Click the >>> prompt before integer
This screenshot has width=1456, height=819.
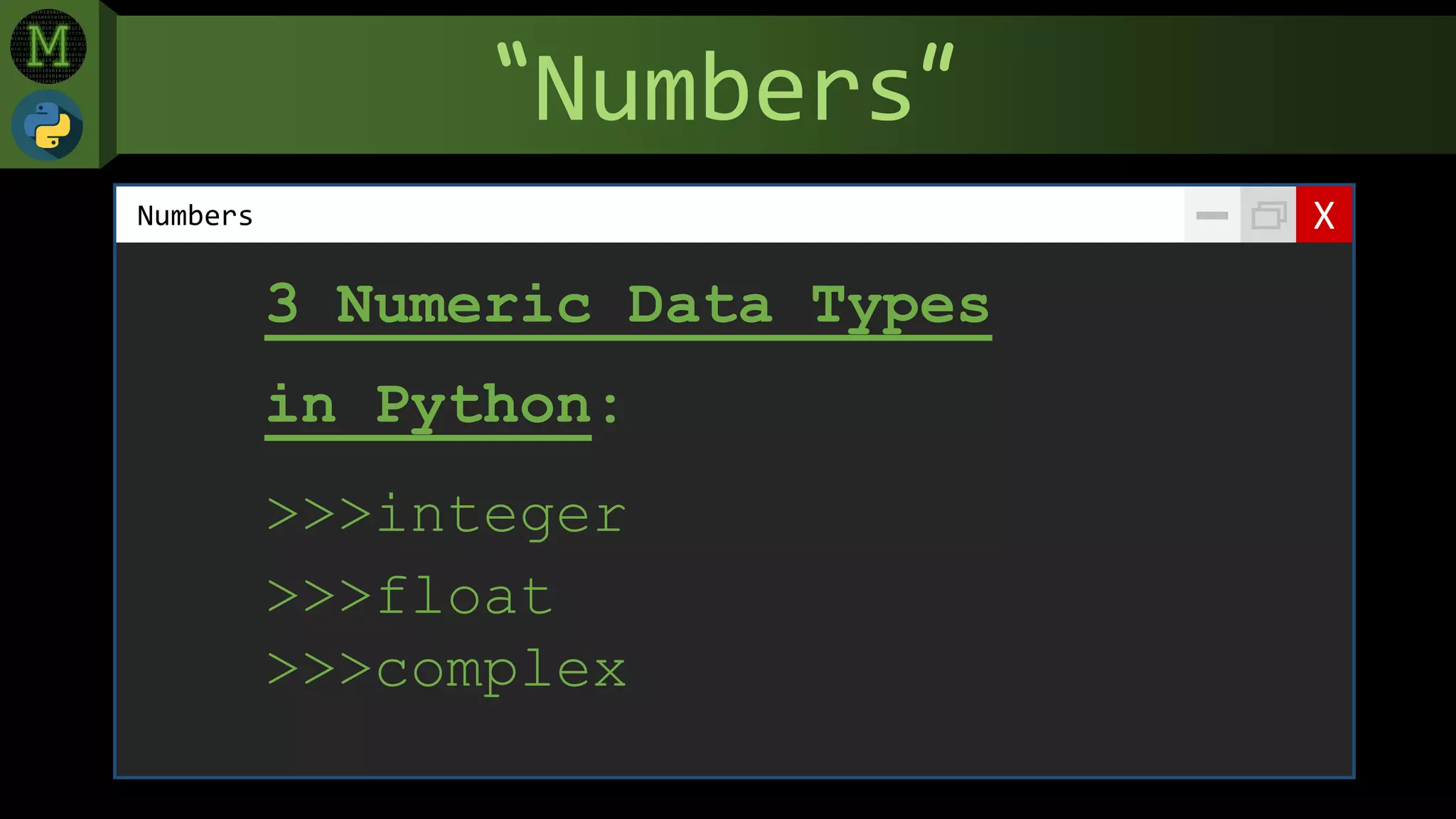point(319,514)
